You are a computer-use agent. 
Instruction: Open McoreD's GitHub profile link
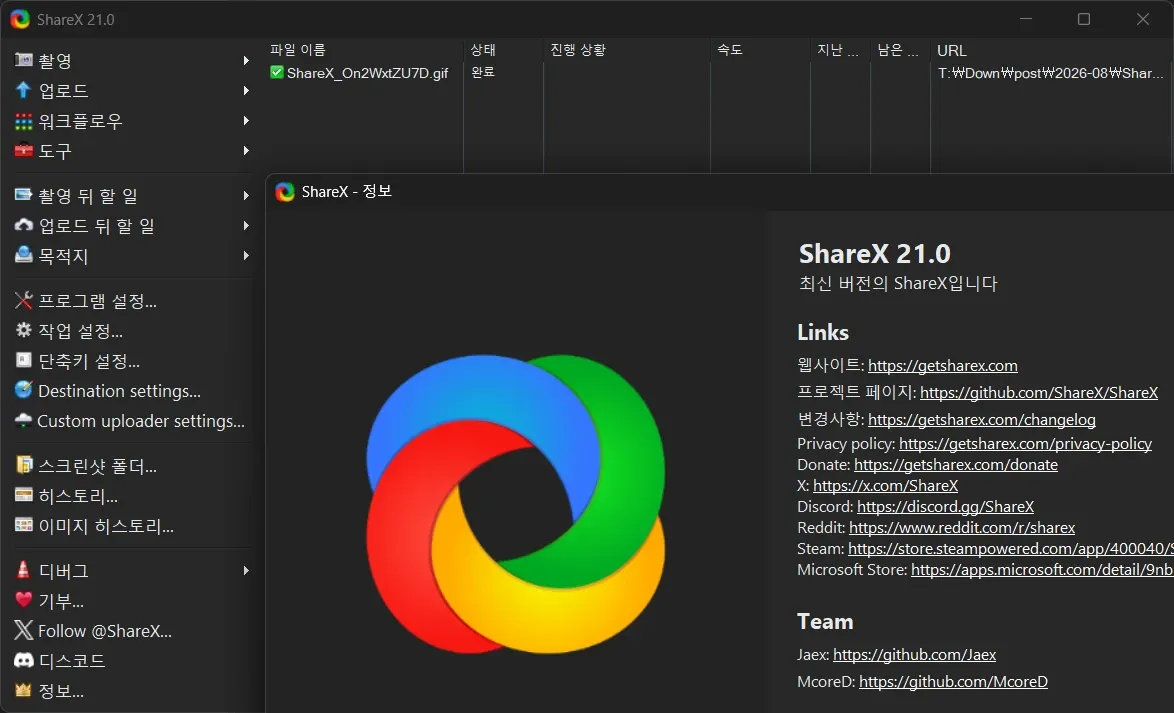click(x=953, y=682)
